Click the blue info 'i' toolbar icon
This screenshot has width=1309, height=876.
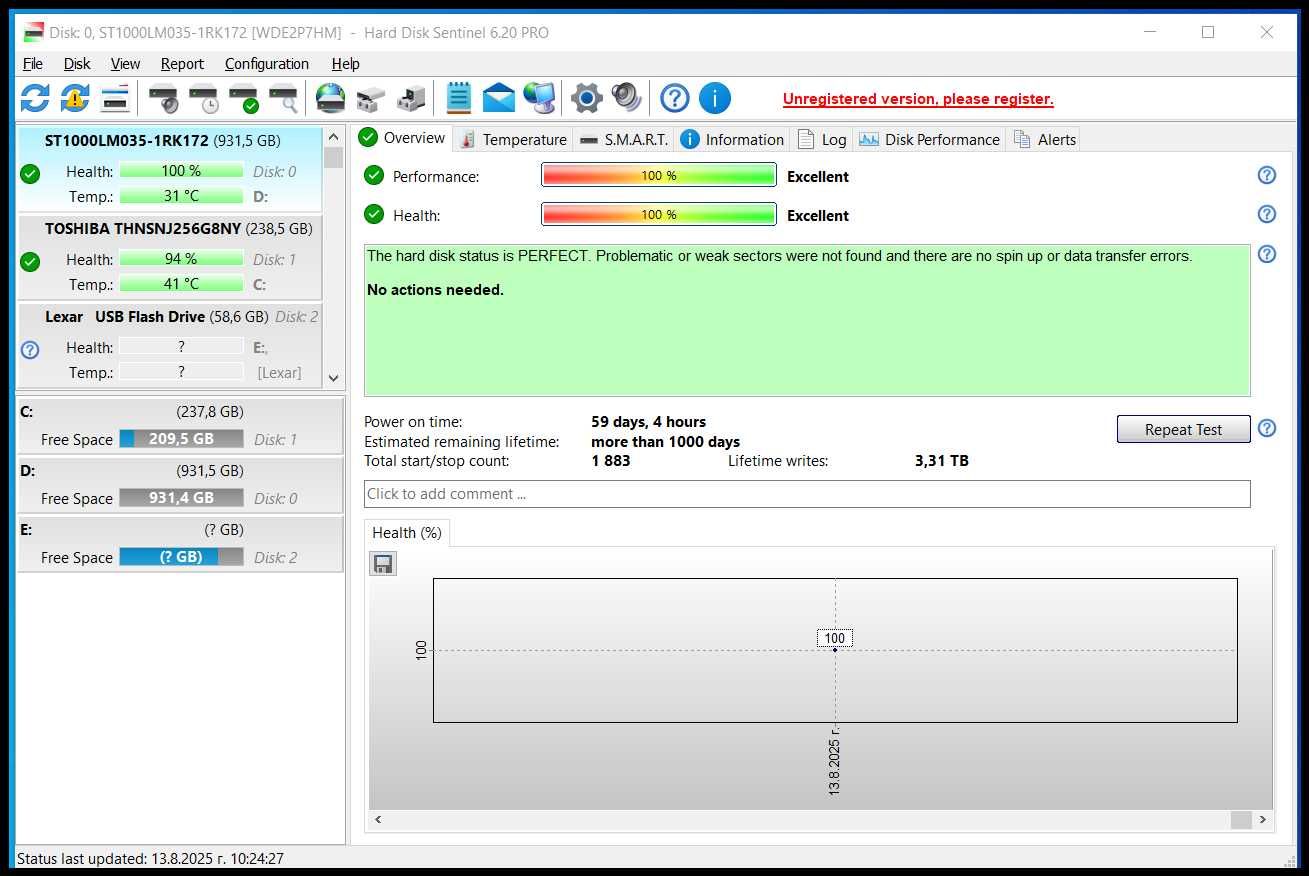click(715, 98)
